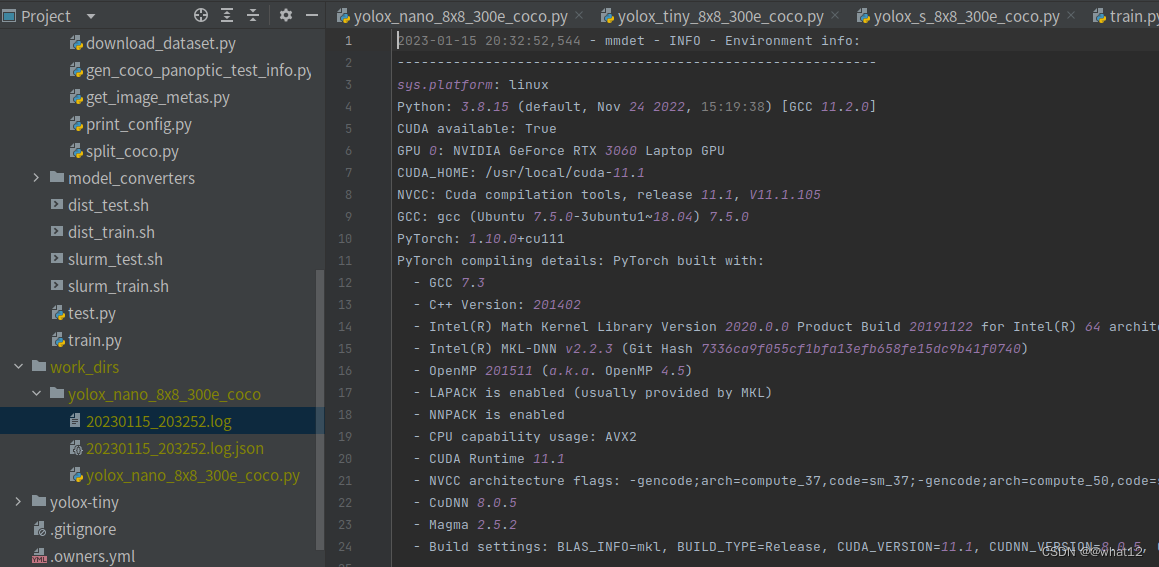Viewport: 1159px width, 567px height.
Task: Click 'NNPACK is enabled' line text
Action: tap(497, 415)
